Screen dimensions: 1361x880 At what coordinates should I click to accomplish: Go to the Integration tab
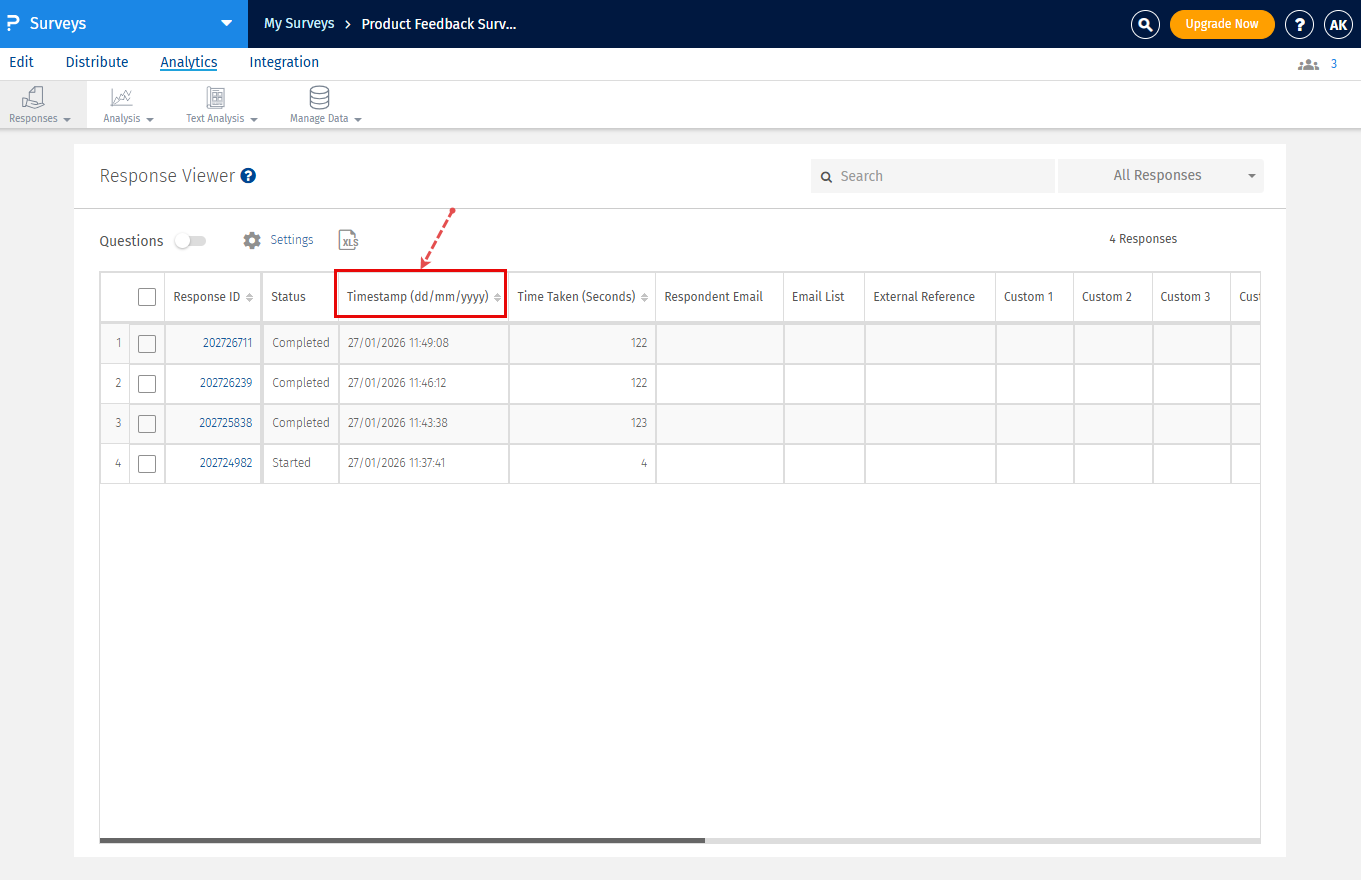coord(284,62)
